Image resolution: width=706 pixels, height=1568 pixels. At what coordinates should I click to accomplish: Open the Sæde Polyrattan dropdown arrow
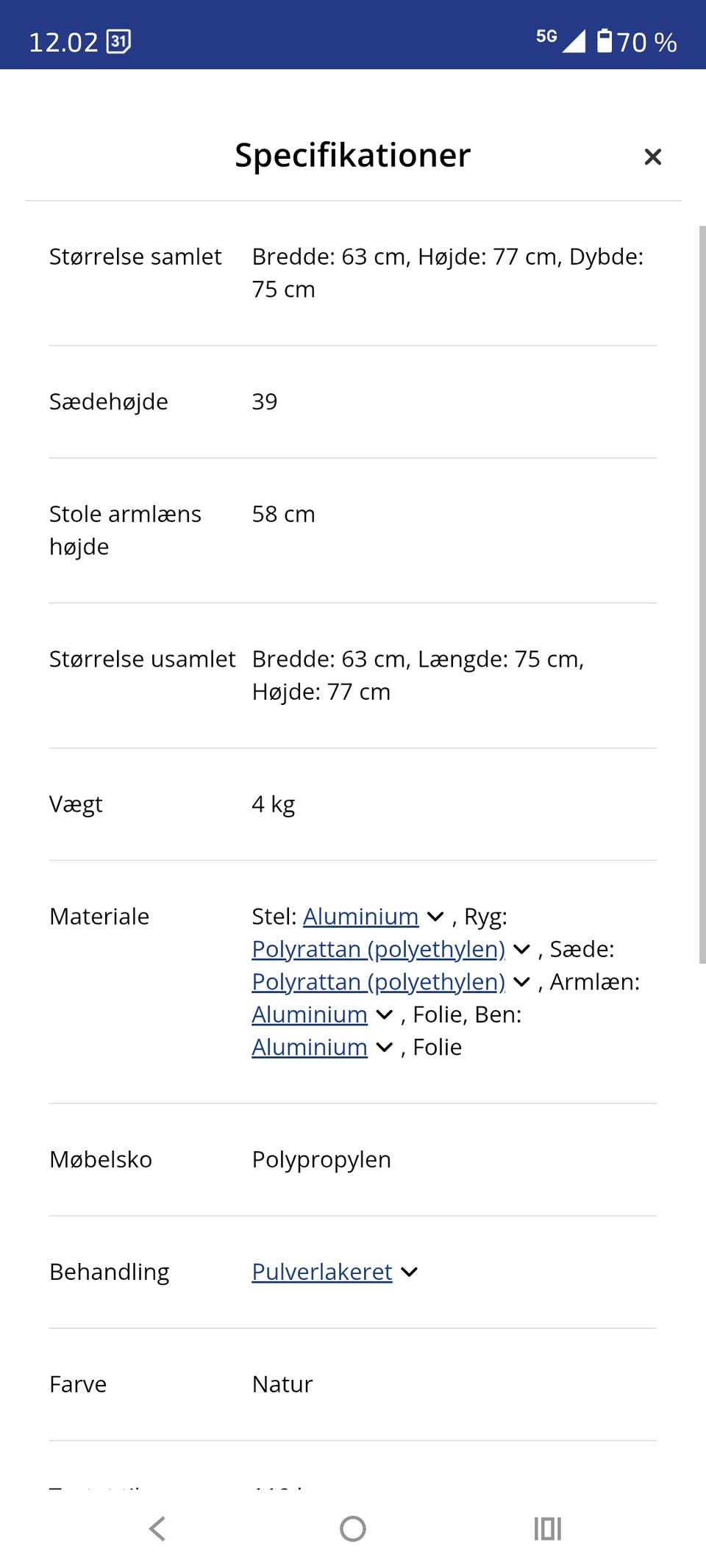521,982
